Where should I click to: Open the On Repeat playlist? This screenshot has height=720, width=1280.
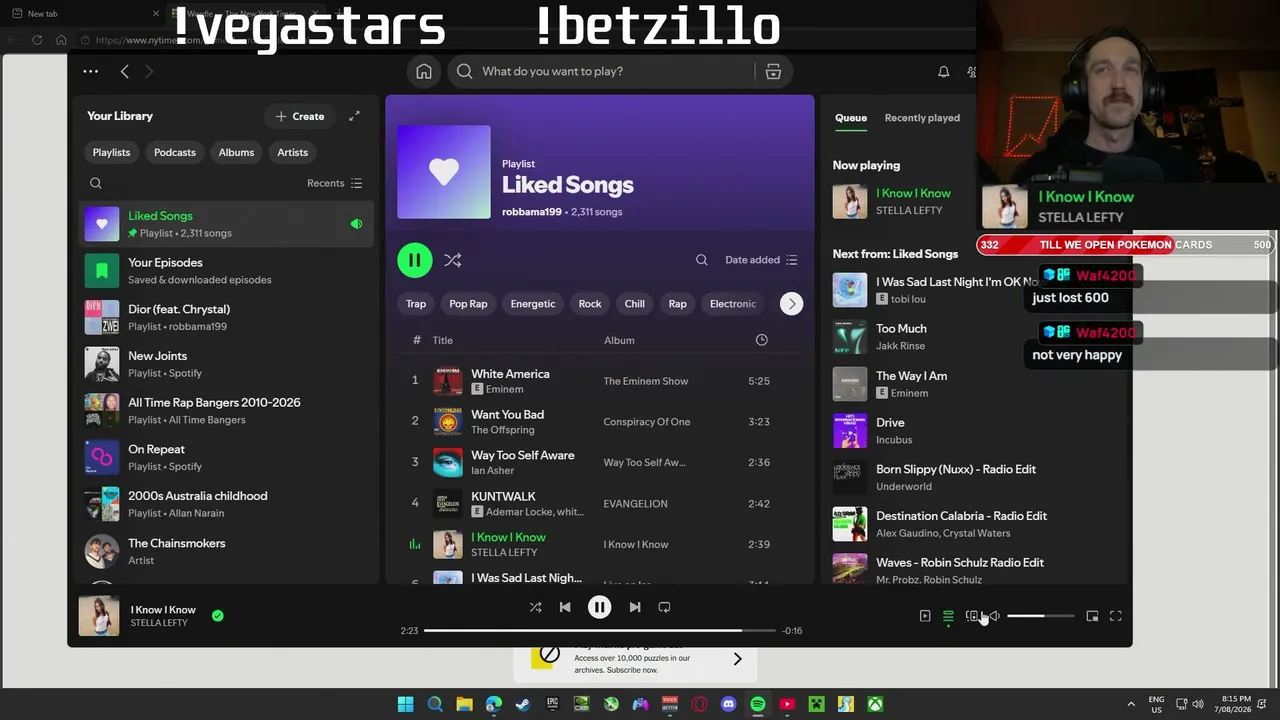tap(226, 457)
